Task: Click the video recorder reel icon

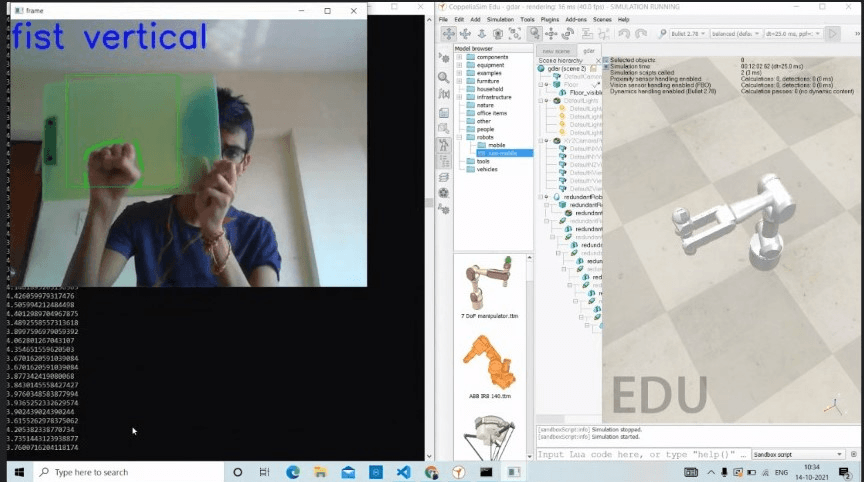Action: tap(444, 193)
